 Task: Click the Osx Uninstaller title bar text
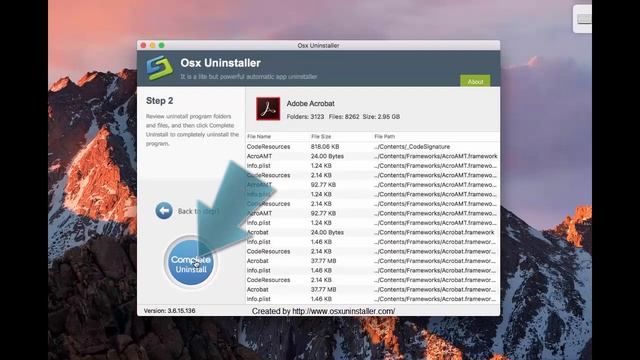point(318,45)
